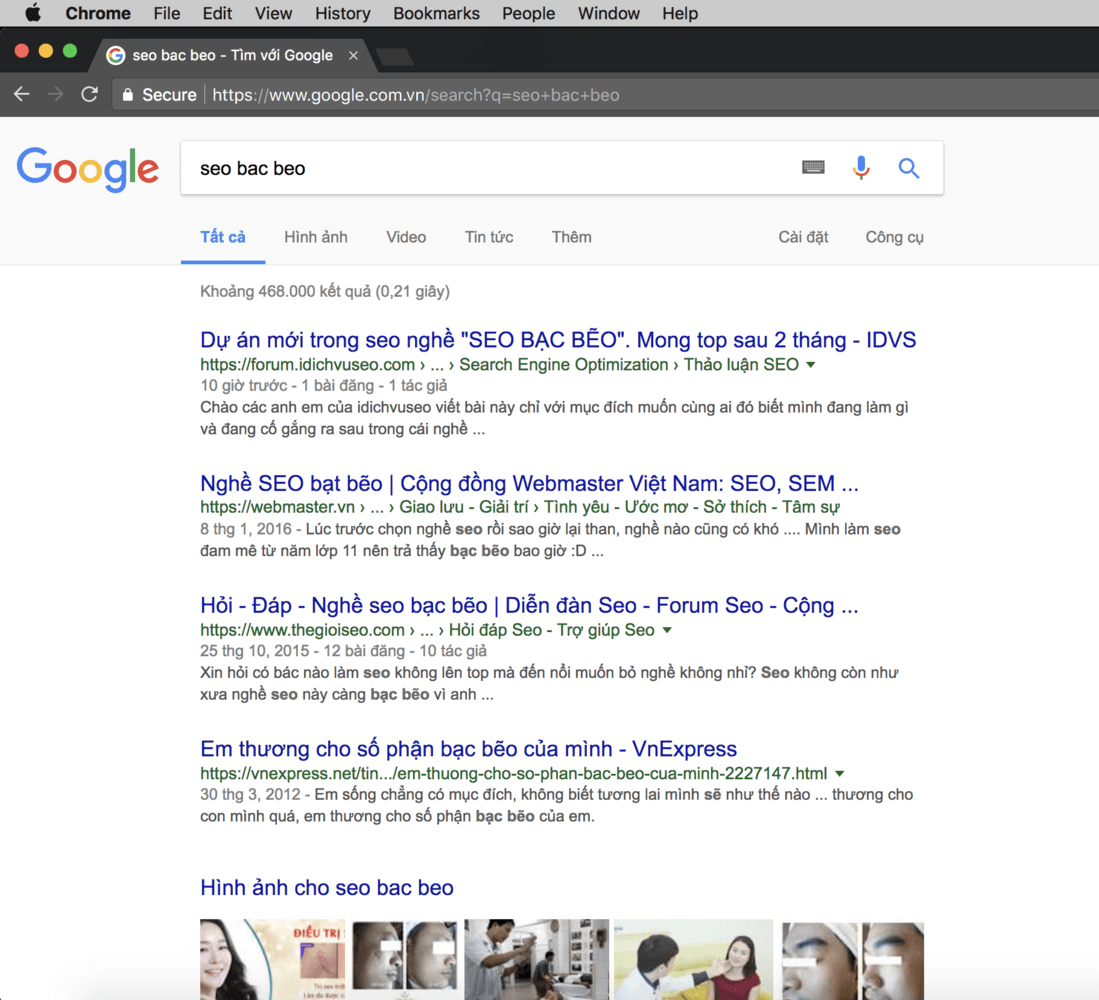Open the on-screen keyboard icon in search box

tap(813, 167)
